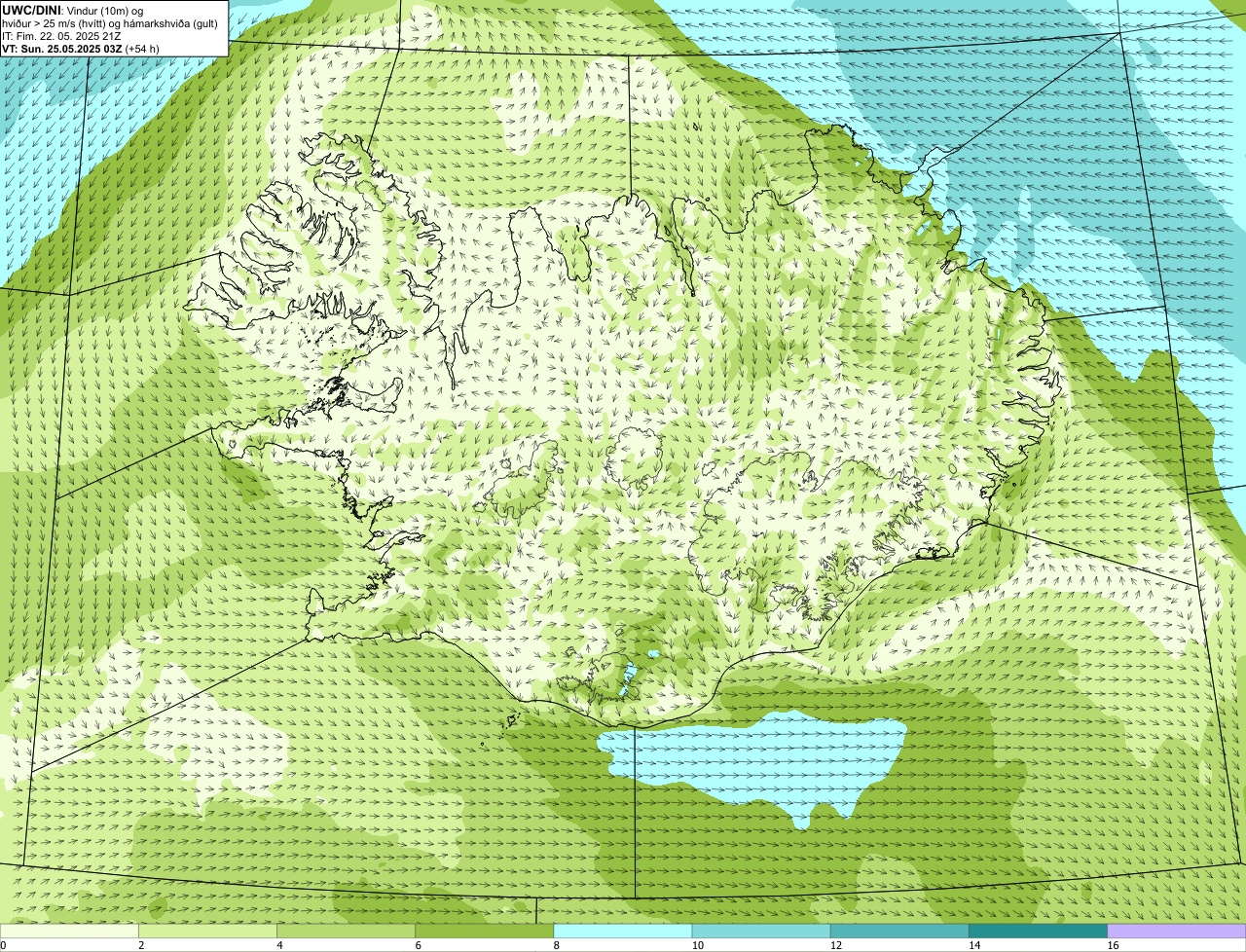Image resolution: width=1246 pixels, height=952 pixels.
Task: Click the 14–16 m/s dark teal legend swatch
Action: point(1038,932)
